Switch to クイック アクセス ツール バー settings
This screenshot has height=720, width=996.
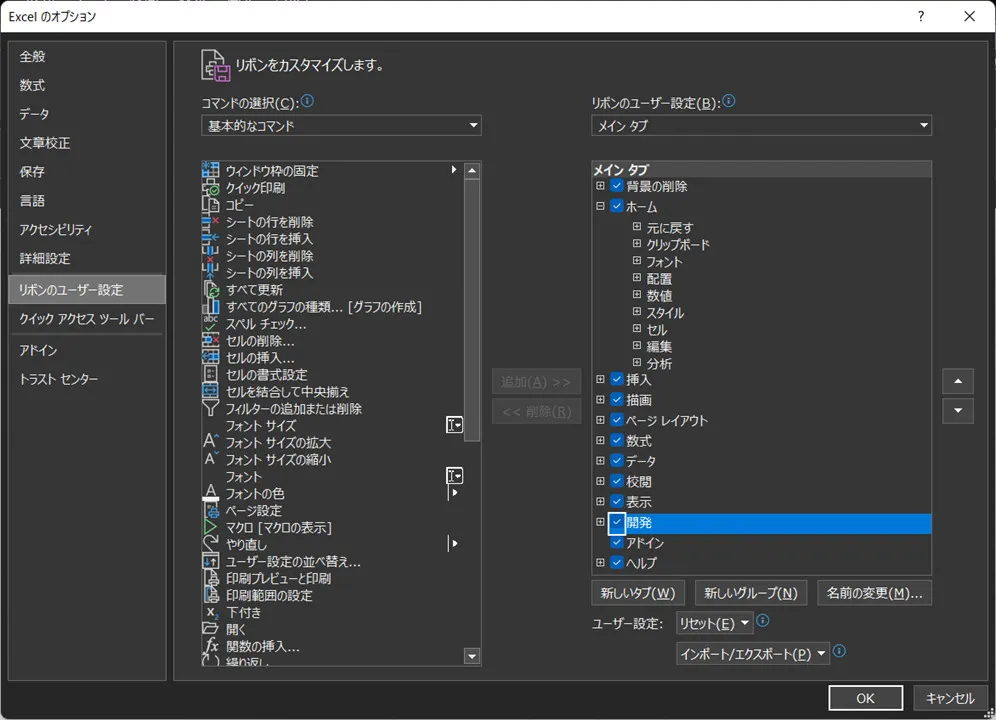[87, 319]
